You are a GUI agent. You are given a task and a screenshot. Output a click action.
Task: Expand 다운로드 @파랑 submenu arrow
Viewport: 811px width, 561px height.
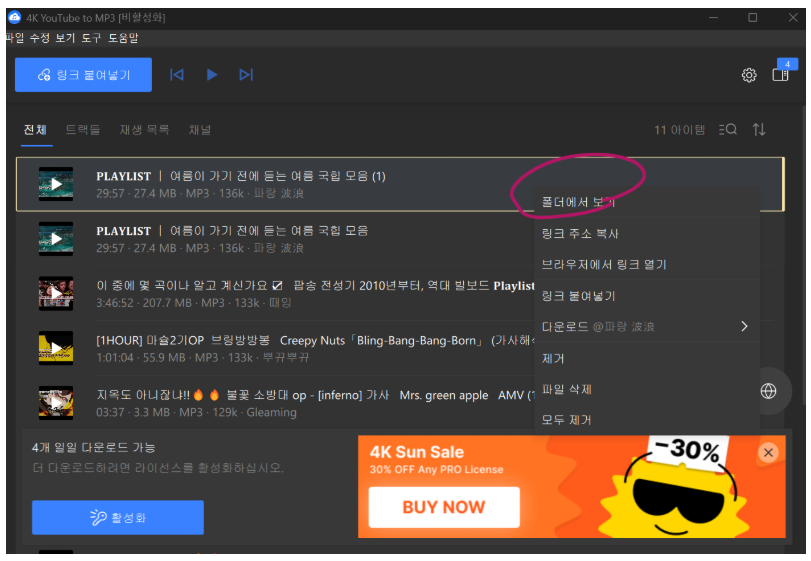coord(744,326)
